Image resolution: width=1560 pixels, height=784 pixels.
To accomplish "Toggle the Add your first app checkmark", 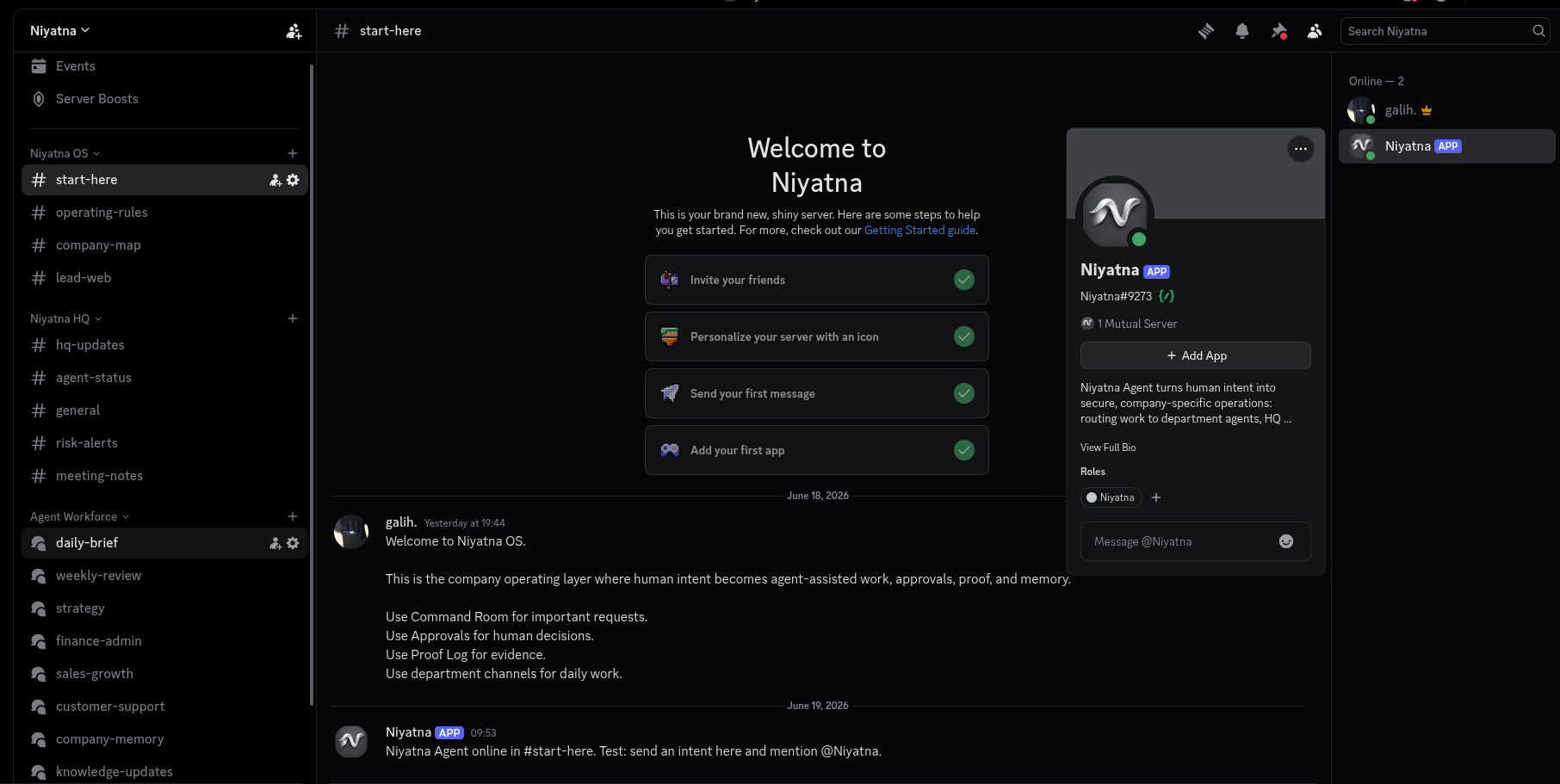I will click(x=964, y=450).
